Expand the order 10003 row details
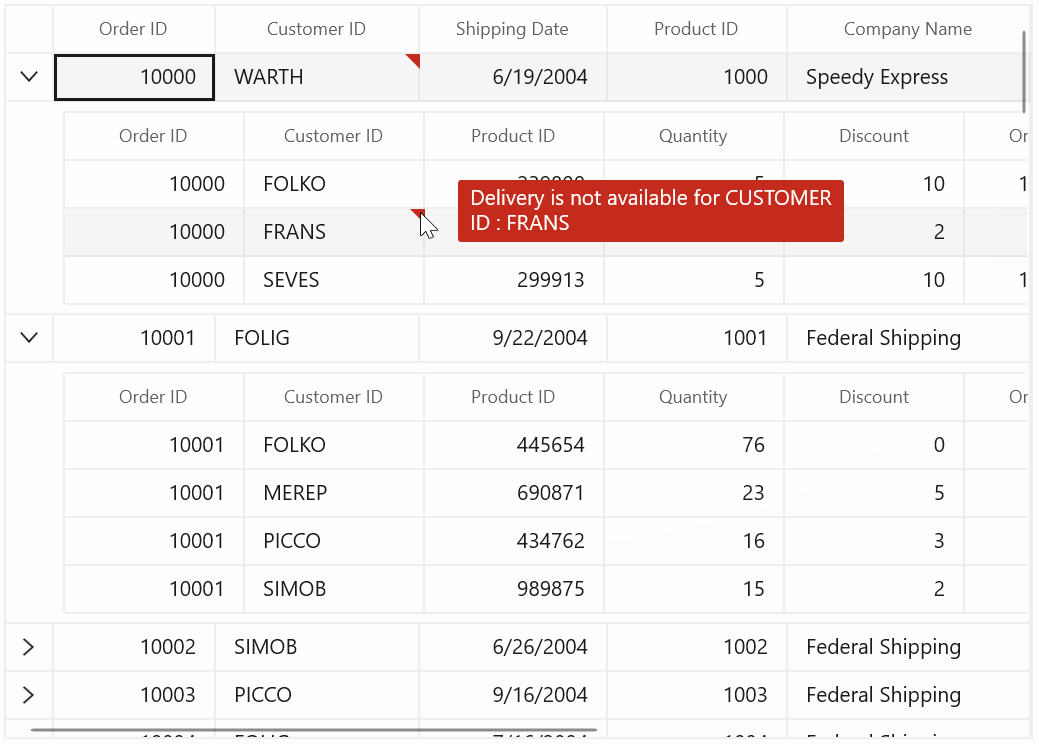The image size is (1039, 744). click(28, 695)
